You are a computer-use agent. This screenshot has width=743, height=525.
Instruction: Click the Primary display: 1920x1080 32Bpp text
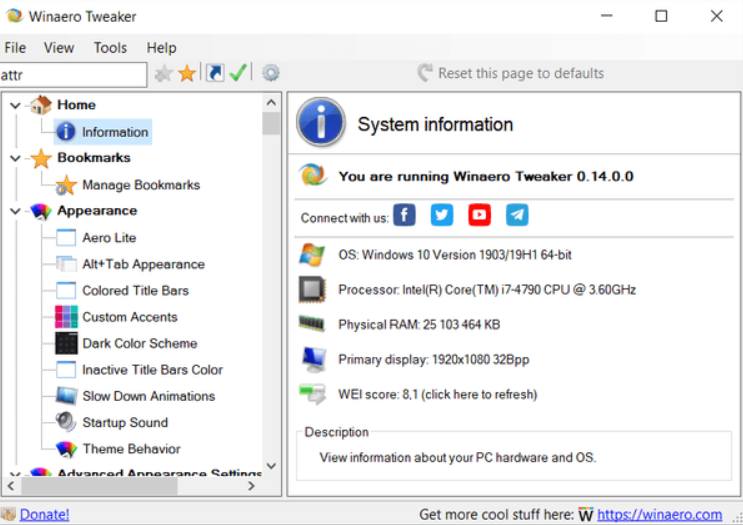(x=434, y=360)
